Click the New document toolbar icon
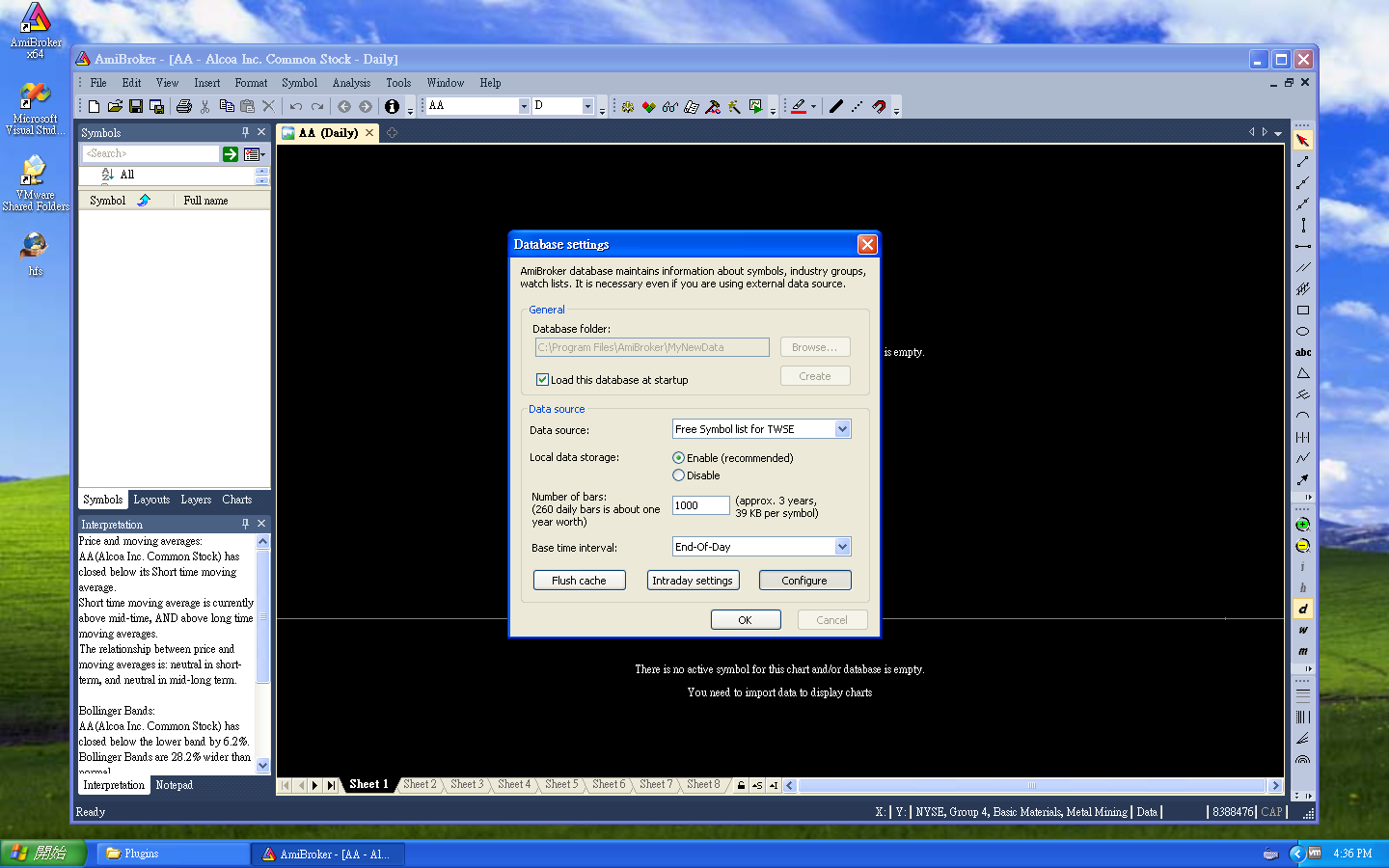Image resolution: width=1389 pixels, height=868 pixels. click(94, 106)
